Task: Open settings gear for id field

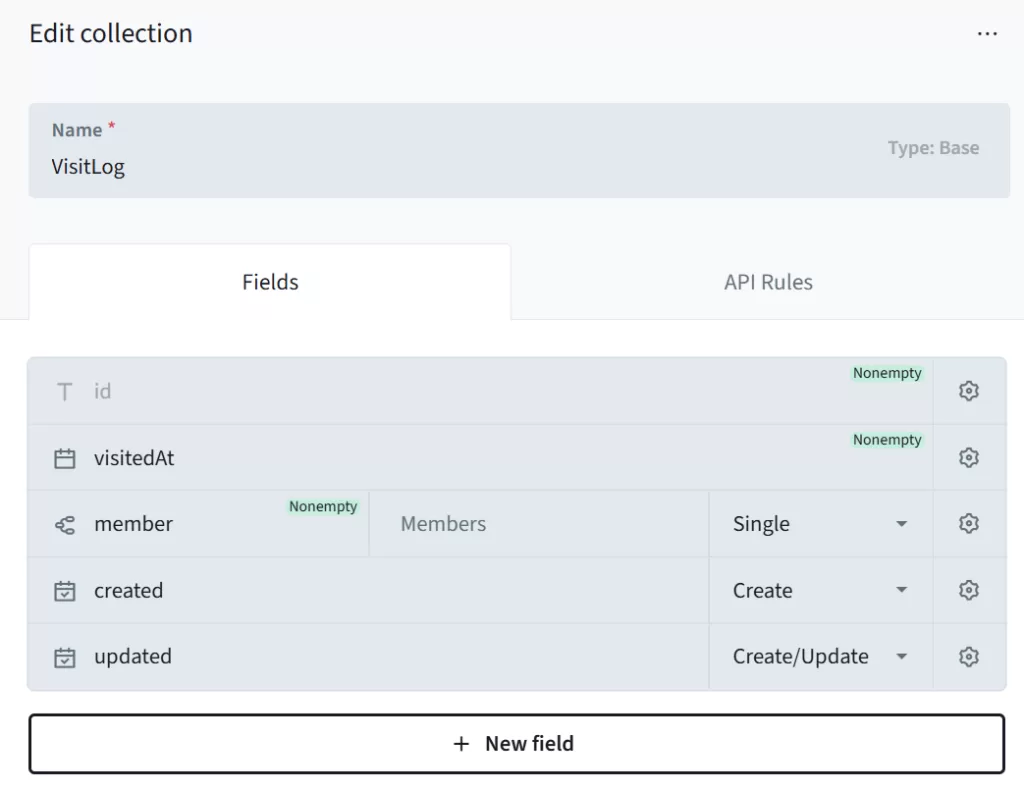Action: tap(968, 391)
